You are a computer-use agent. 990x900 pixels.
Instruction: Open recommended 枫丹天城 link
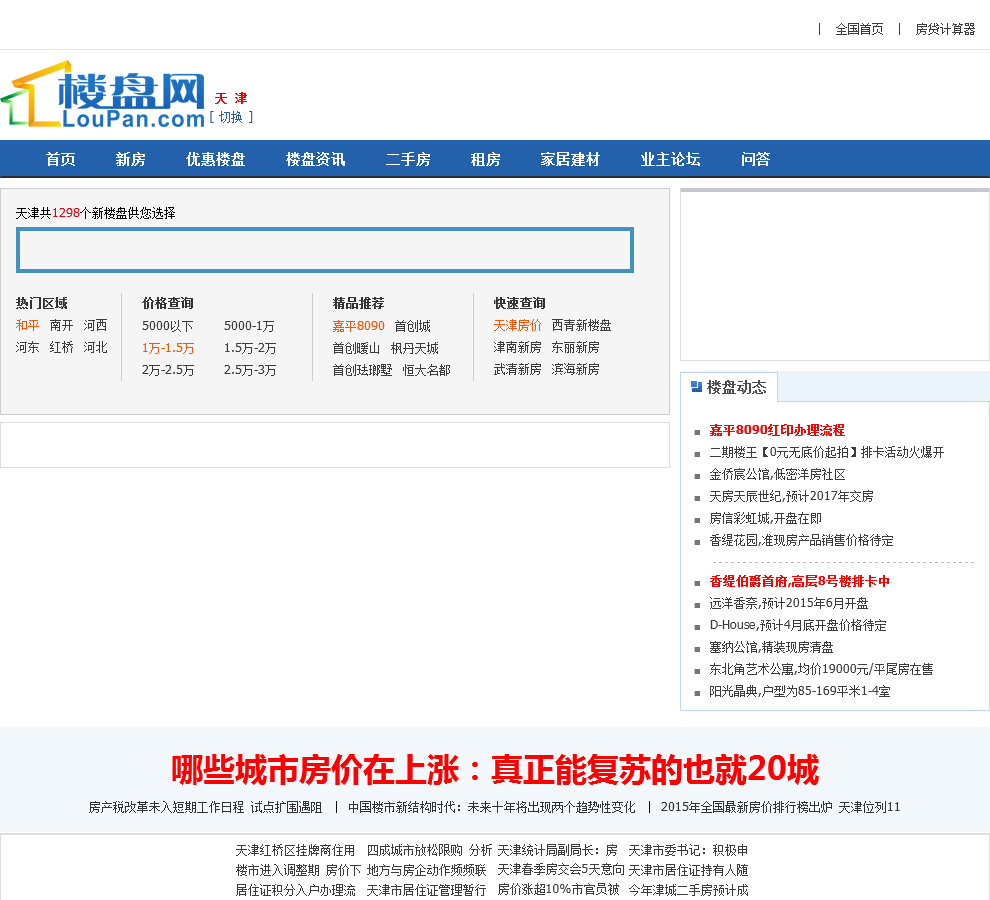(x=414, y=348)
